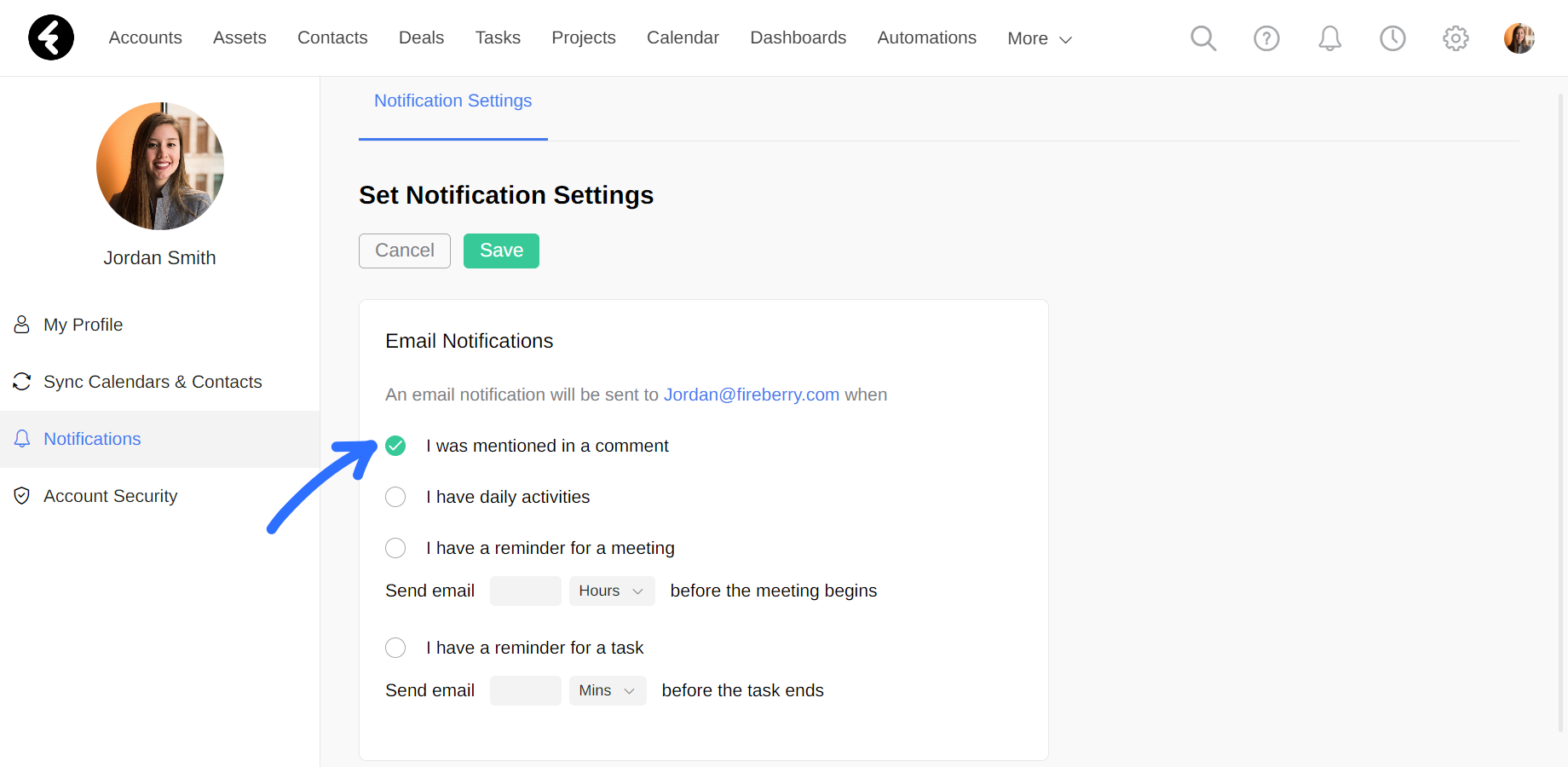Image resolution: width=1568 pixels, height=767 pixels.
Task: Click the Fireberry logo icon
Action: tap(51, 37)
